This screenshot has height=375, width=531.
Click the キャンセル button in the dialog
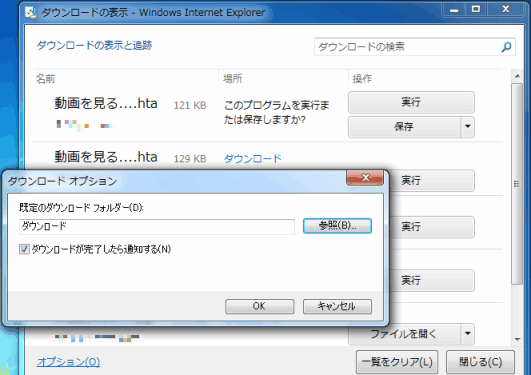[x=337, y=306]
